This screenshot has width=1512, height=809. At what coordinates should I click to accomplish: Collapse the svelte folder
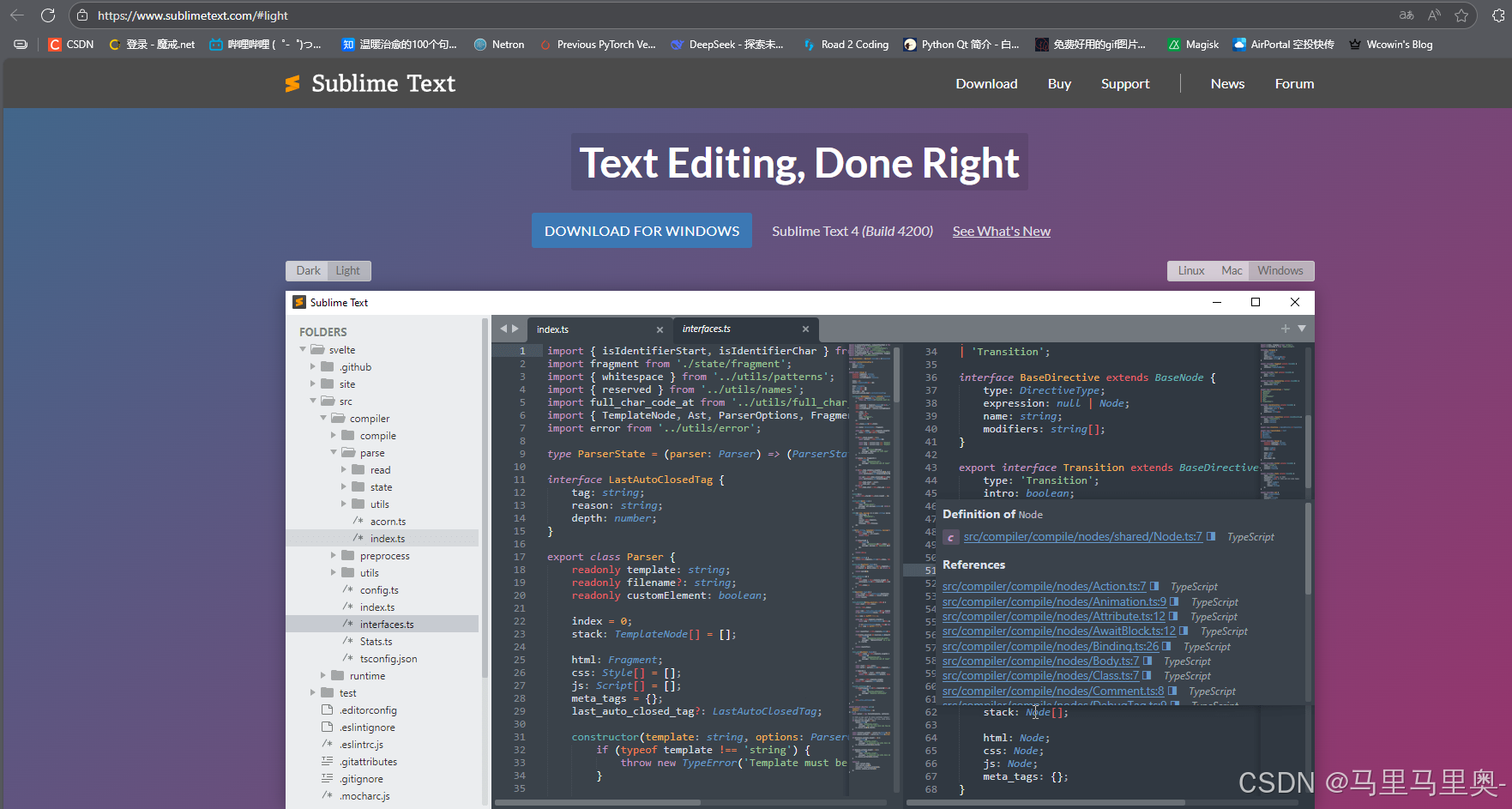(x=303, y=349)
